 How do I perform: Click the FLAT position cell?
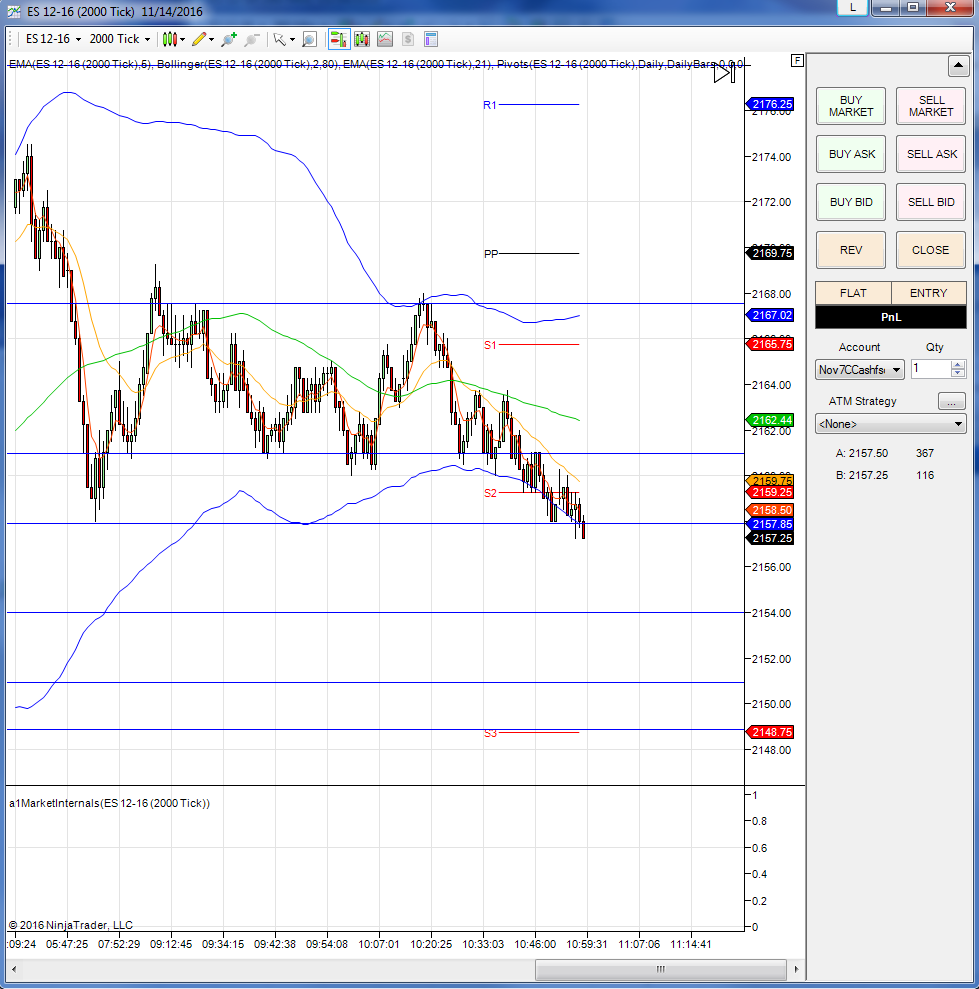point(853,293)
